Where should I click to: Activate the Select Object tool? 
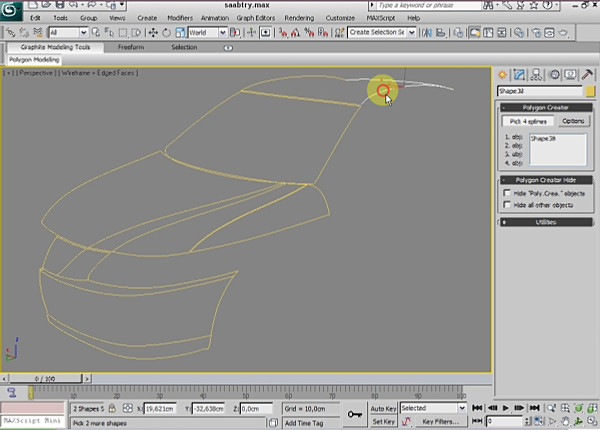point(96,33)
